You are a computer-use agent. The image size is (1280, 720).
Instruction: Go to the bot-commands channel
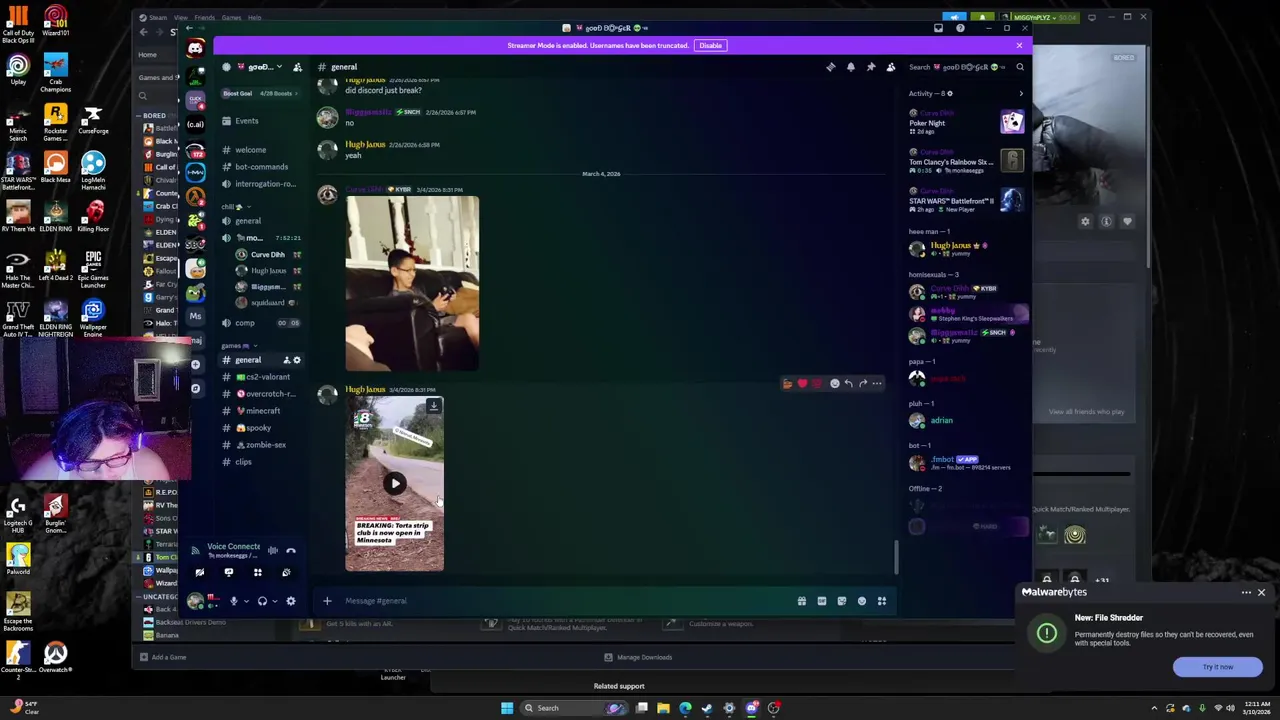261,167
